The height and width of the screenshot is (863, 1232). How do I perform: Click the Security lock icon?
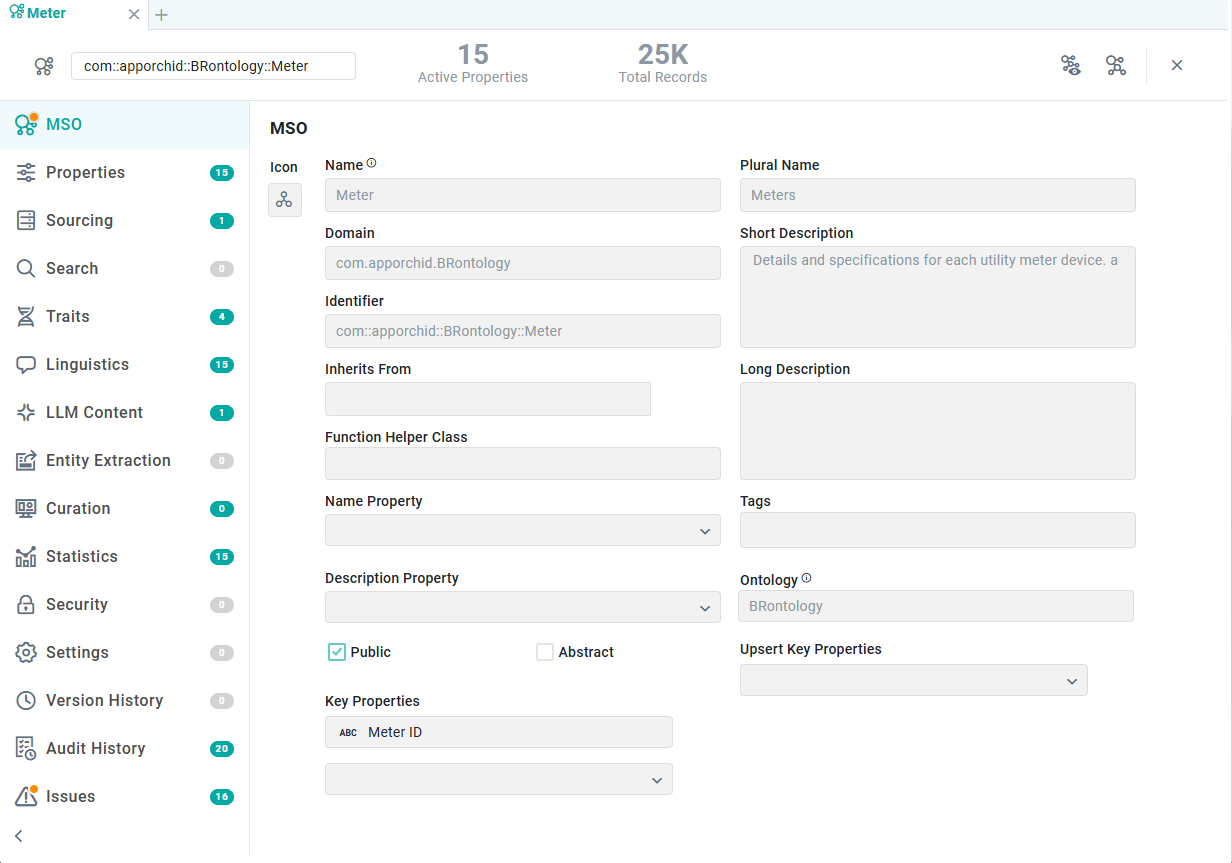pyautogui.click(x=26, y=605)
